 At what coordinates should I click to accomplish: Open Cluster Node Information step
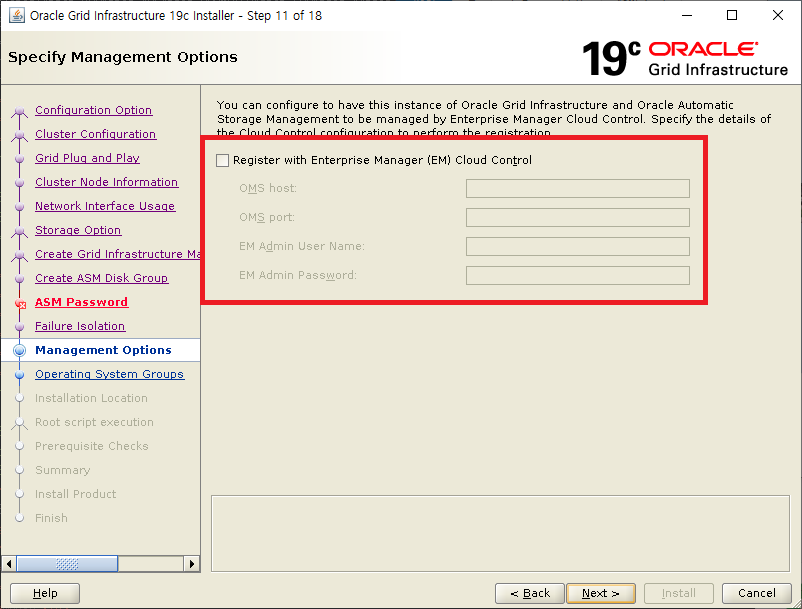click(106, 182)
